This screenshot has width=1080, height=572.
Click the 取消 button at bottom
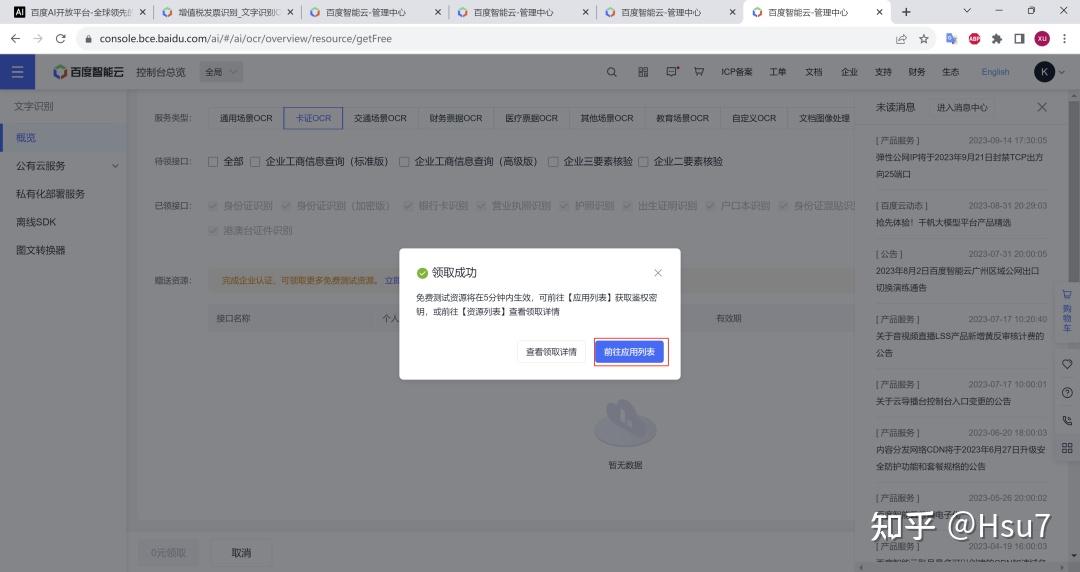click(241, 553)
